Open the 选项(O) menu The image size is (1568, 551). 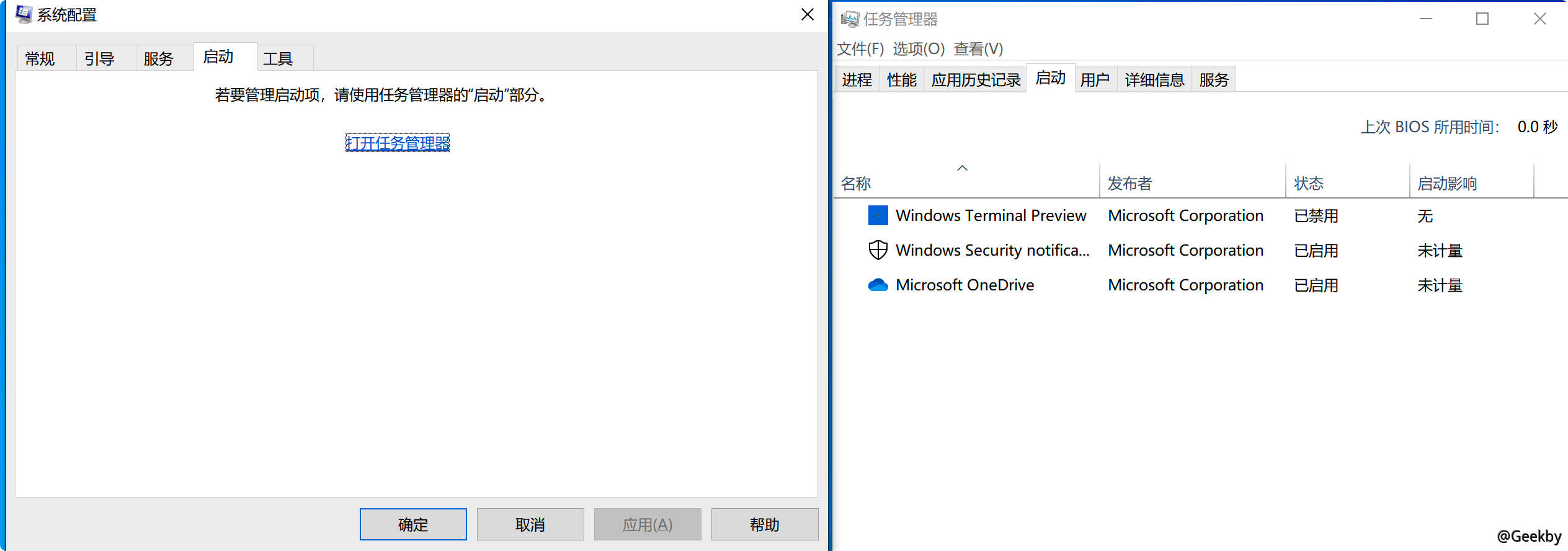click(x=919, y=48)
